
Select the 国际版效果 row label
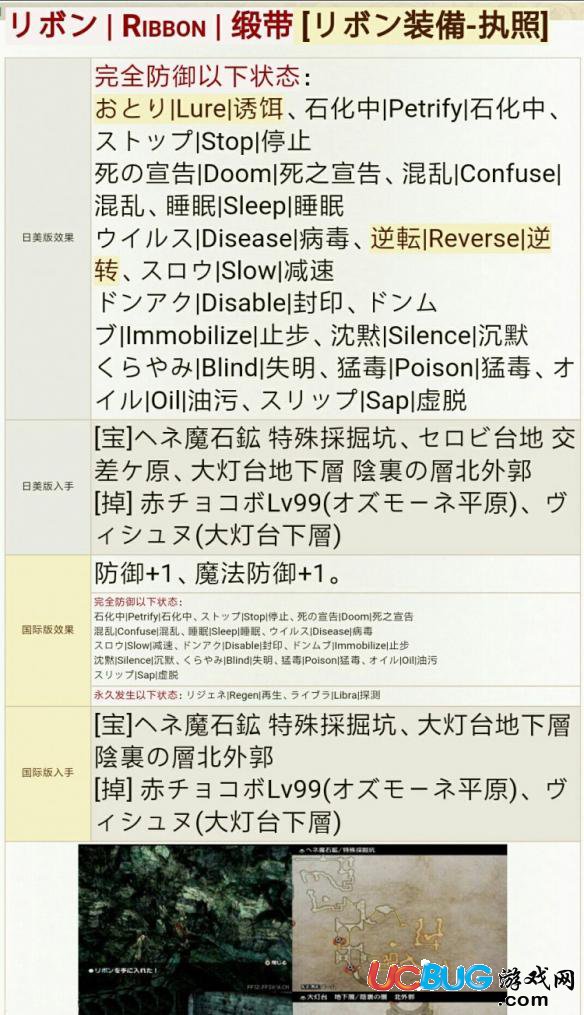tap(48, 629)
